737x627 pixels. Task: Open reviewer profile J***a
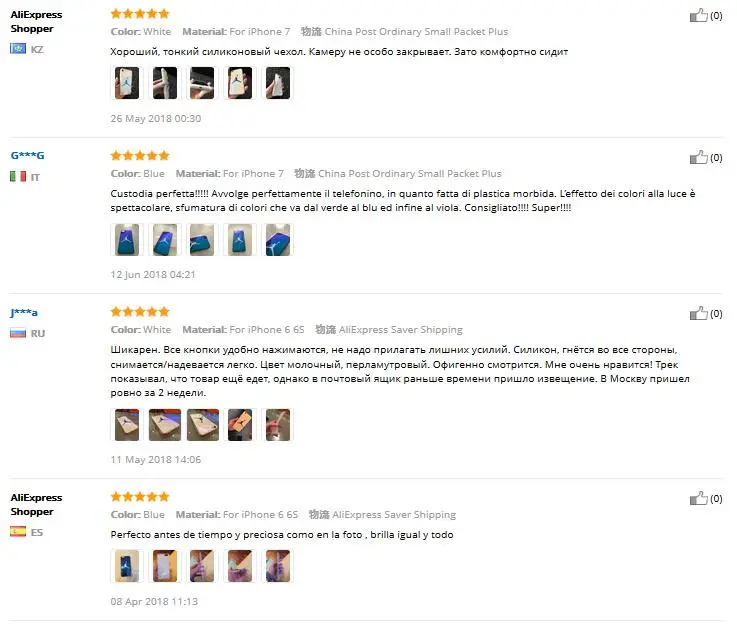point(24,313)
